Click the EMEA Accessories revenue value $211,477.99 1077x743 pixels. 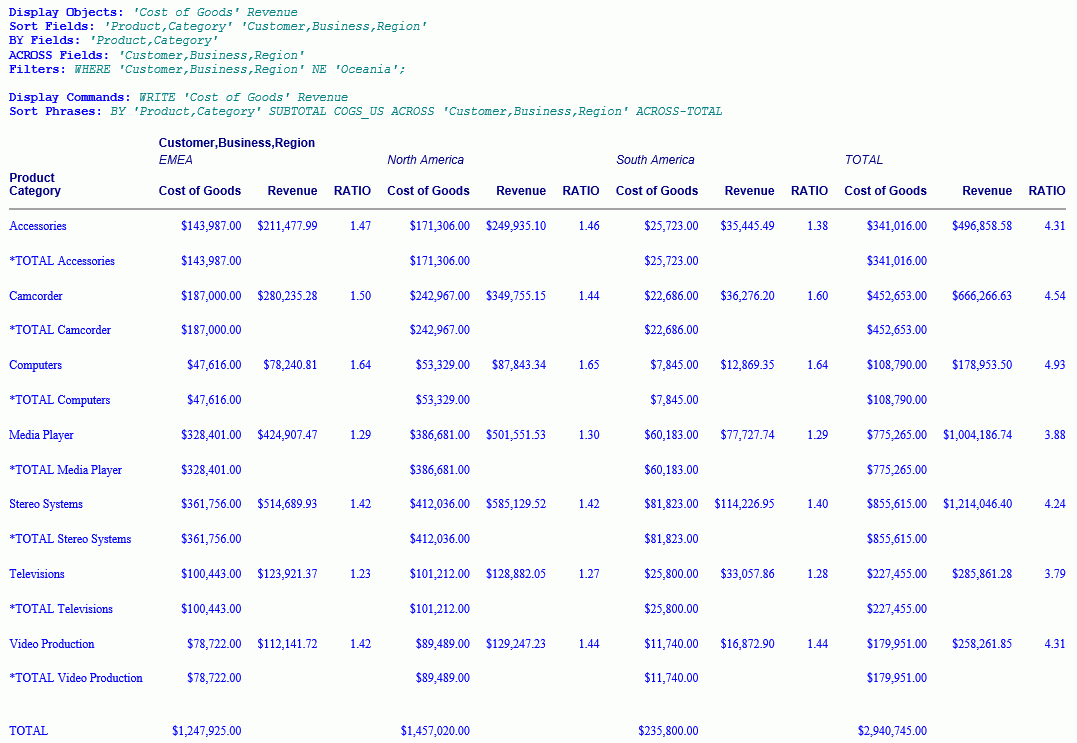[287, 226]
